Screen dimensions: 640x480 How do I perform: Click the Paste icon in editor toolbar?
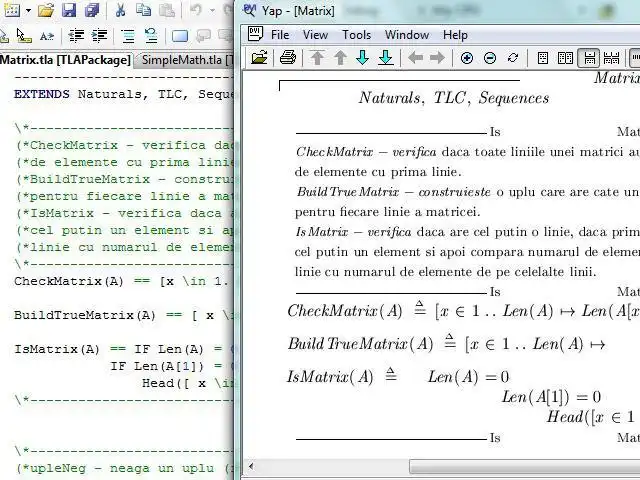(x=167, y=10)
